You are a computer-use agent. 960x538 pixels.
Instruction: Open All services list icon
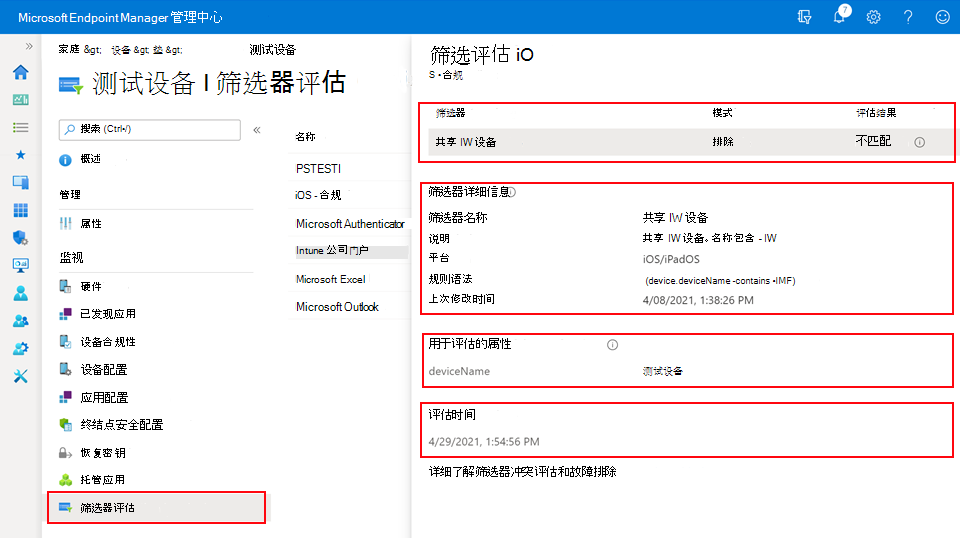click(20, 127)
